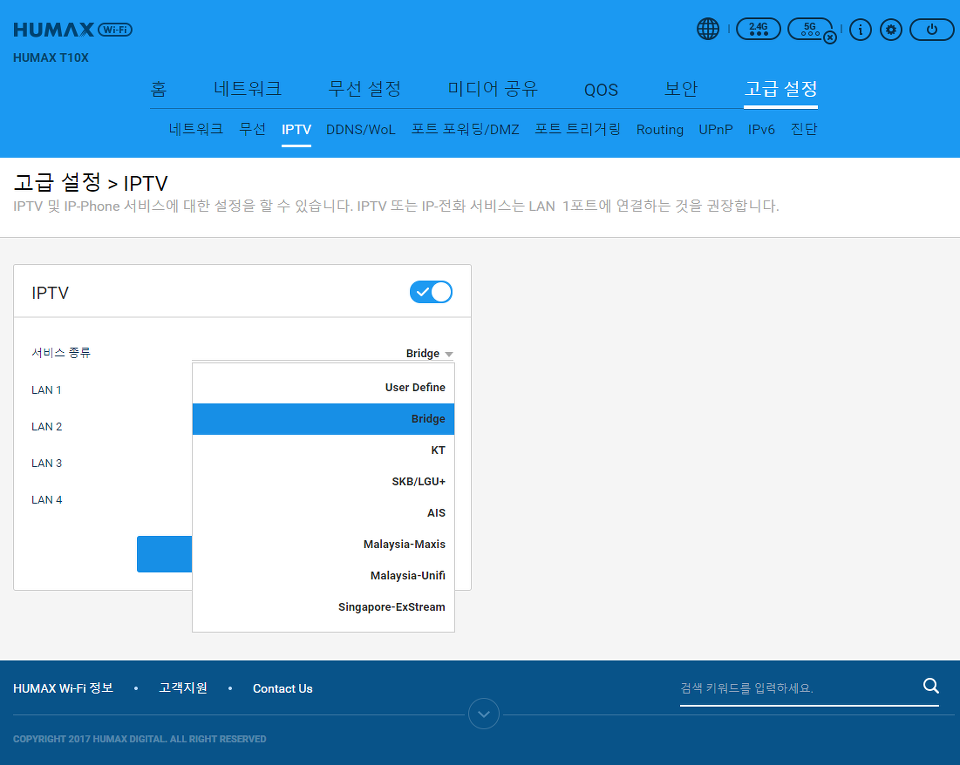This screenshot has height=765, width=960.
Task: Open the 보안 main tab
Action: [x=681, y=89]
